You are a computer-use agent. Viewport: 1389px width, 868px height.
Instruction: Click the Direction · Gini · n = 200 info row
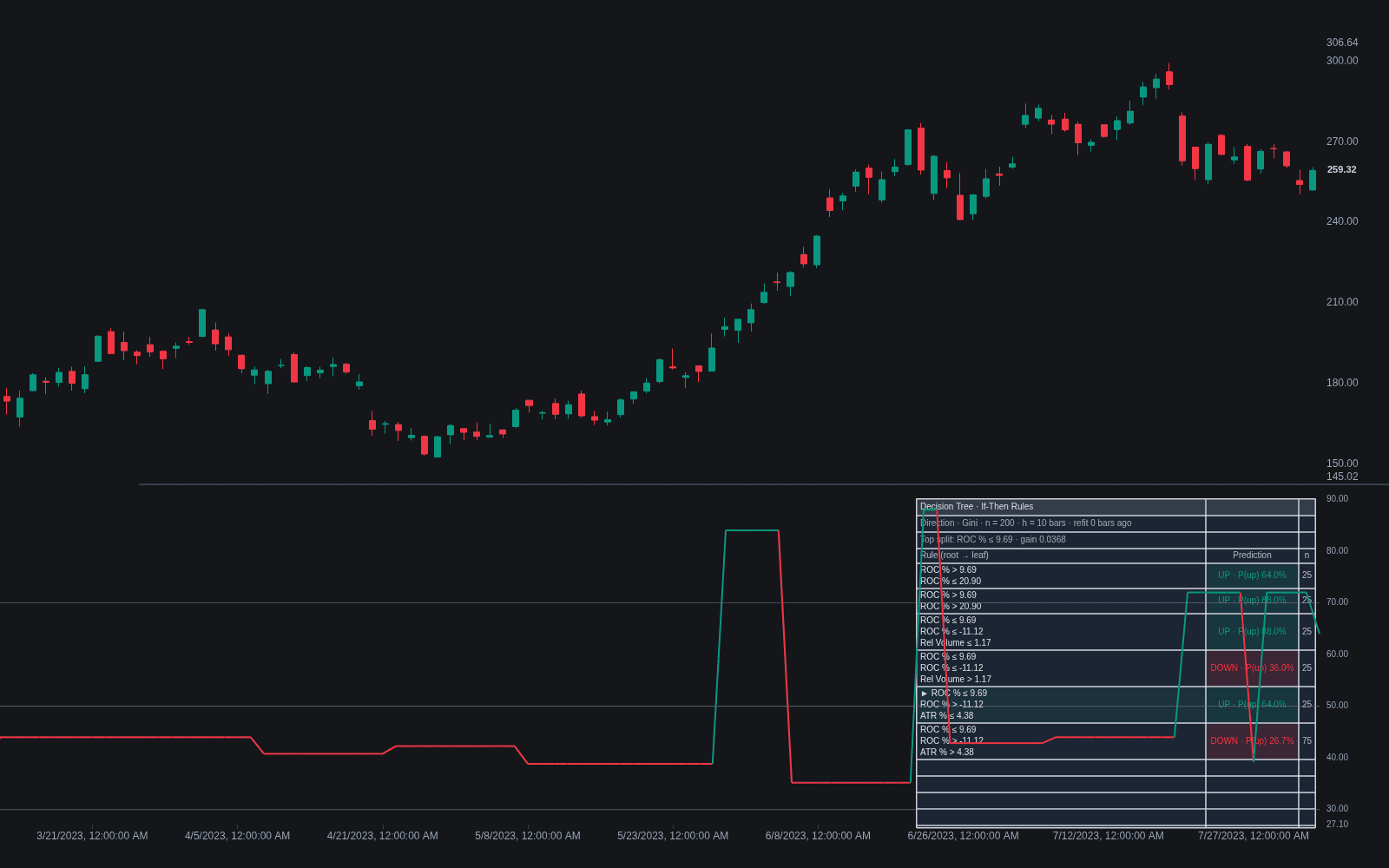(x=1061, y=523)
